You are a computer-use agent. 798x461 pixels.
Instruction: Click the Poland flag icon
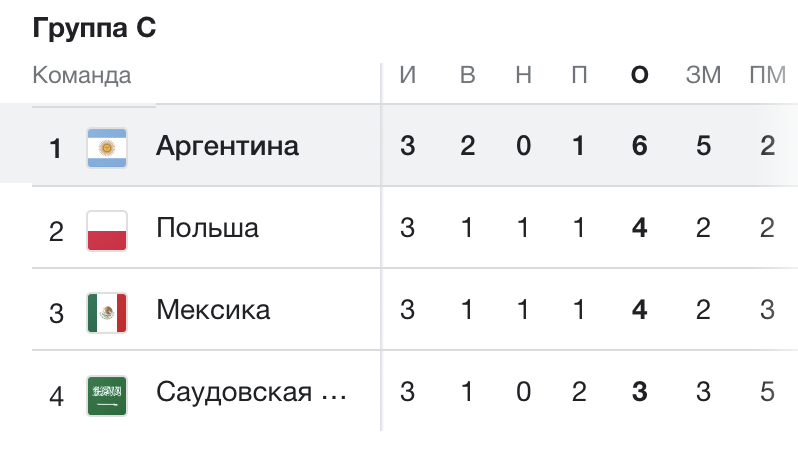pyautogui.click(x=107, y=230)
